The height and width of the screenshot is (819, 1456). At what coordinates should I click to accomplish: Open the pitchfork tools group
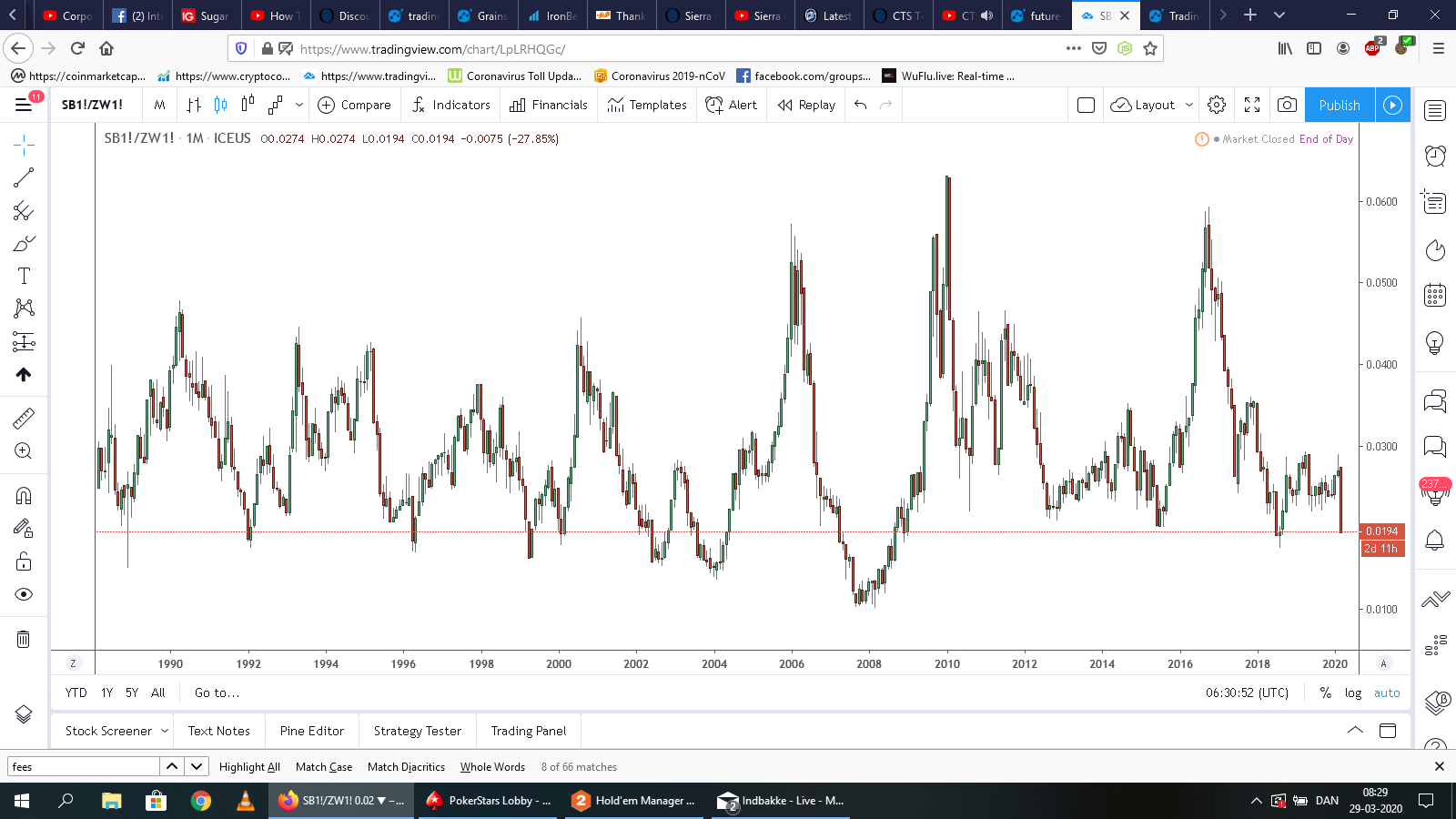click(x=24, y=211)
